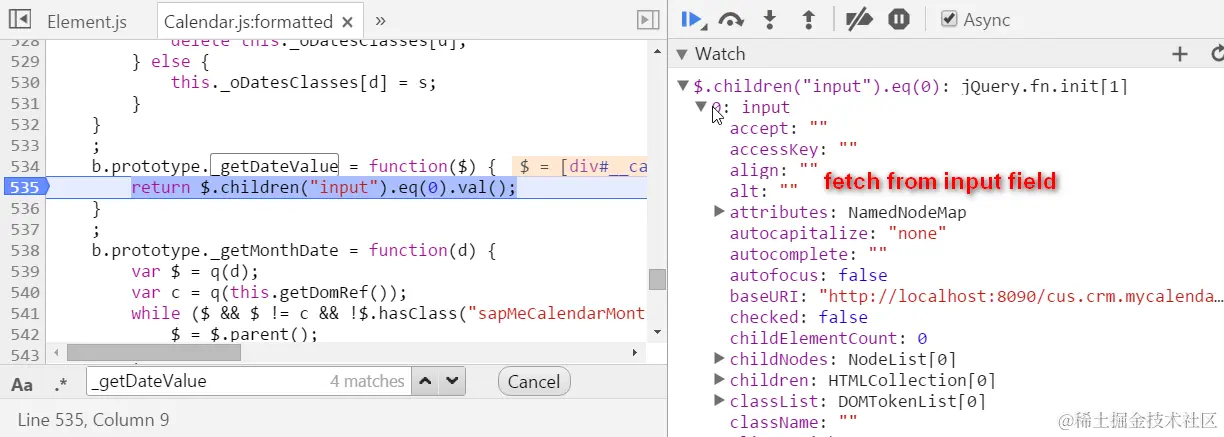Click the horizontal scrollbar right arrow

(x=634, y=352)
